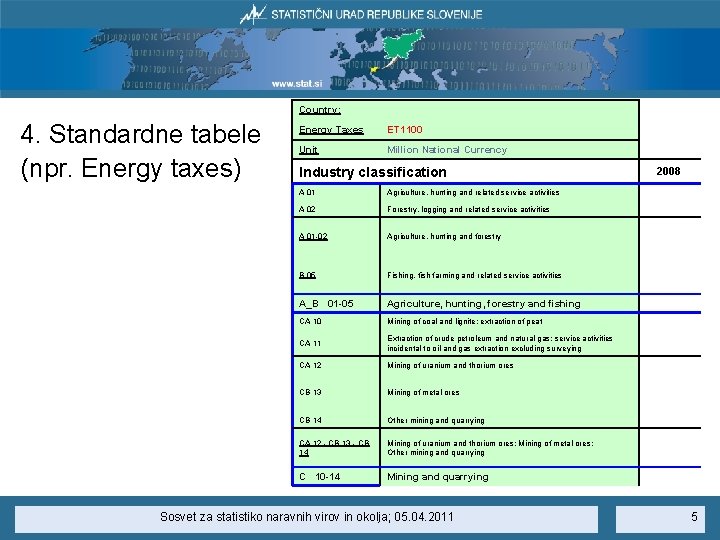Select the 'CA 10' code cell
This screenshot has width=720, height=540.
[310, 321]
